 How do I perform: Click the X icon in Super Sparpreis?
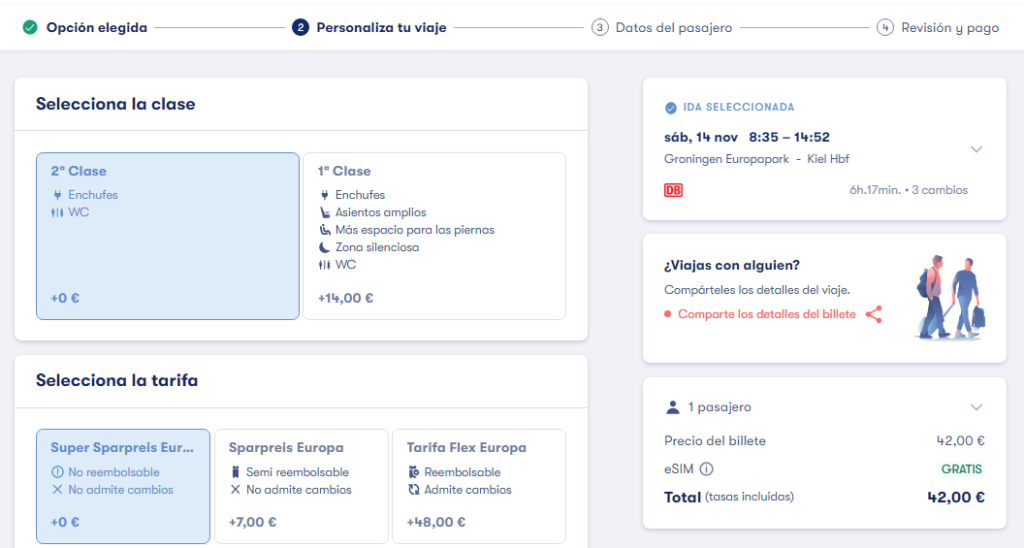(57, 489)
